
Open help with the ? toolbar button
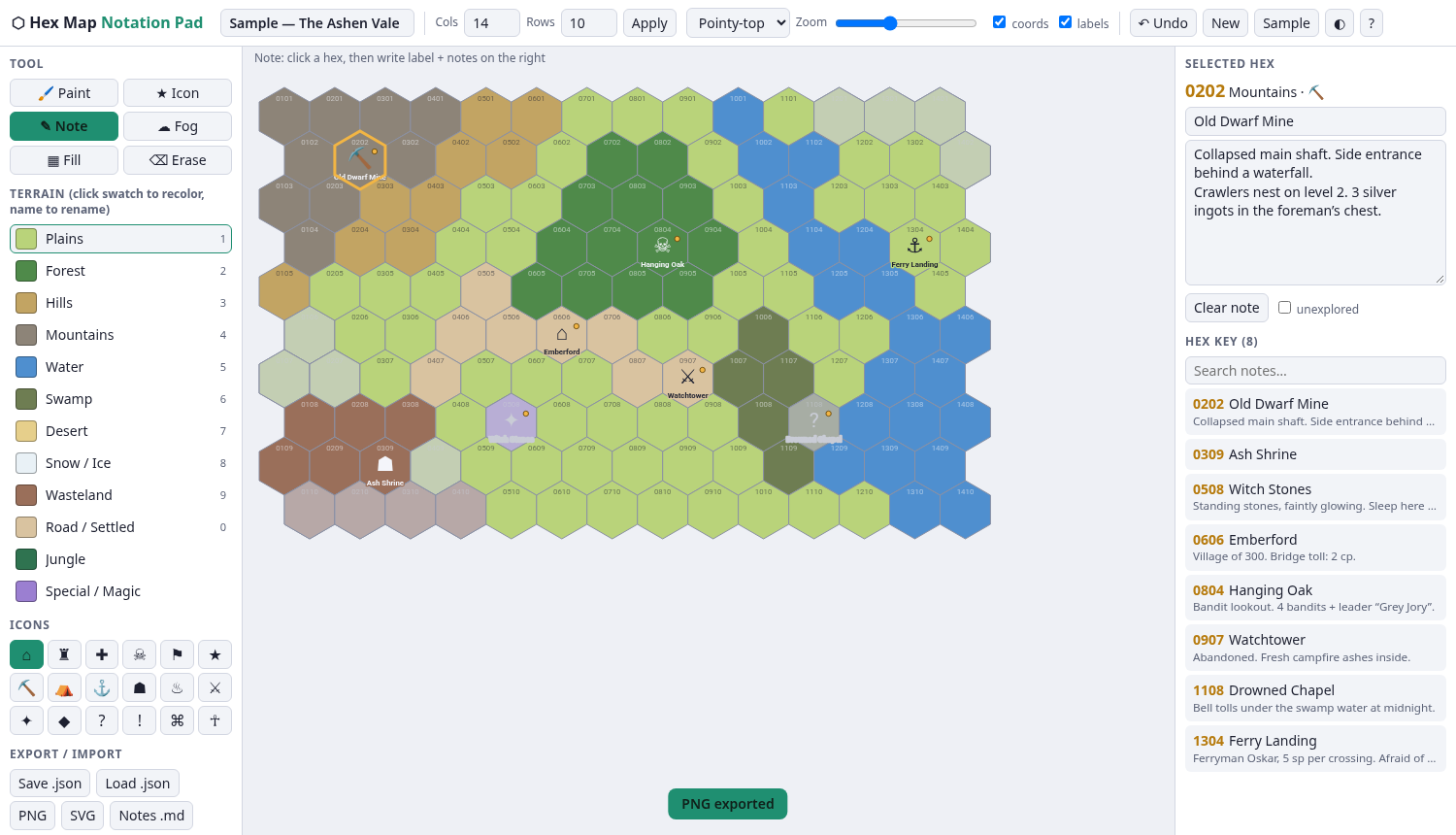pyautogui.click(x=1372, y=23)
